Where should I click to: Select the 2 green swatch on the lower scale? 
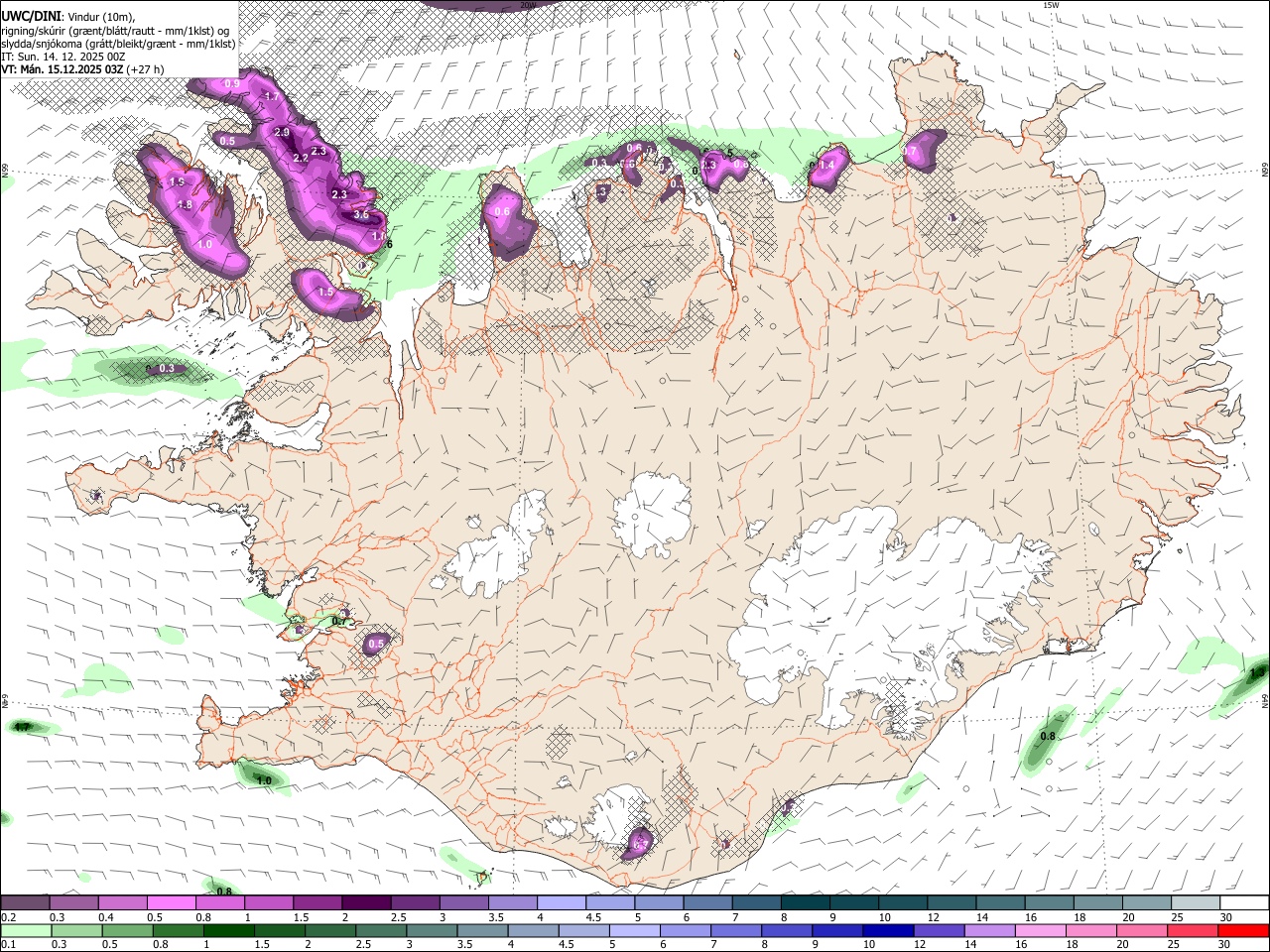tap(331, 930)
